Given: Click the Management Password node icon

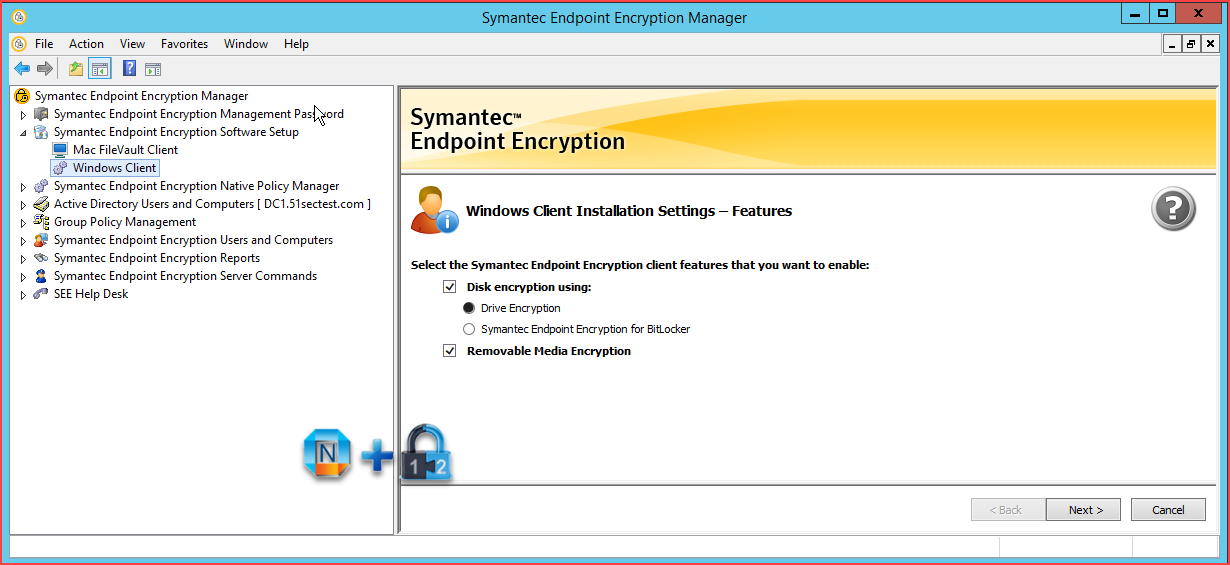Looking at the screenshot, I should (x=41, y=114).
